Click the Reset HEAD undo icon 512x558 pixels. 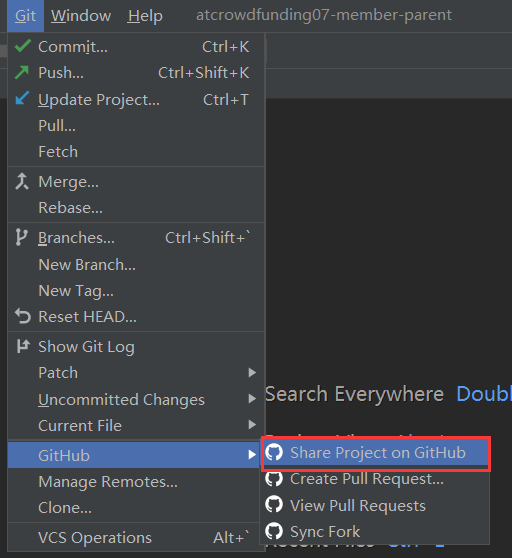point(23,316)
